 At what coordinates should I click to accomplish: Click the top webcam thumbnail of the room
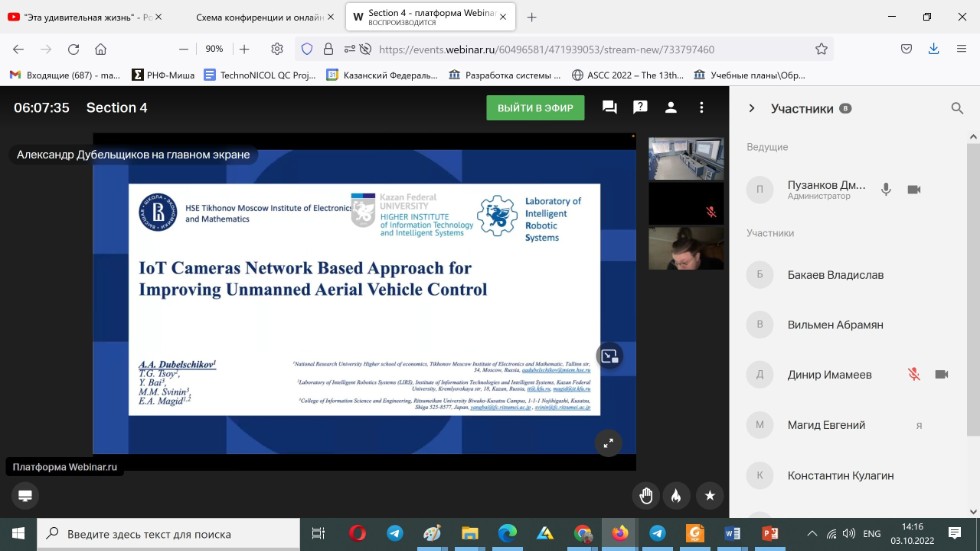(x=686, y=158)
